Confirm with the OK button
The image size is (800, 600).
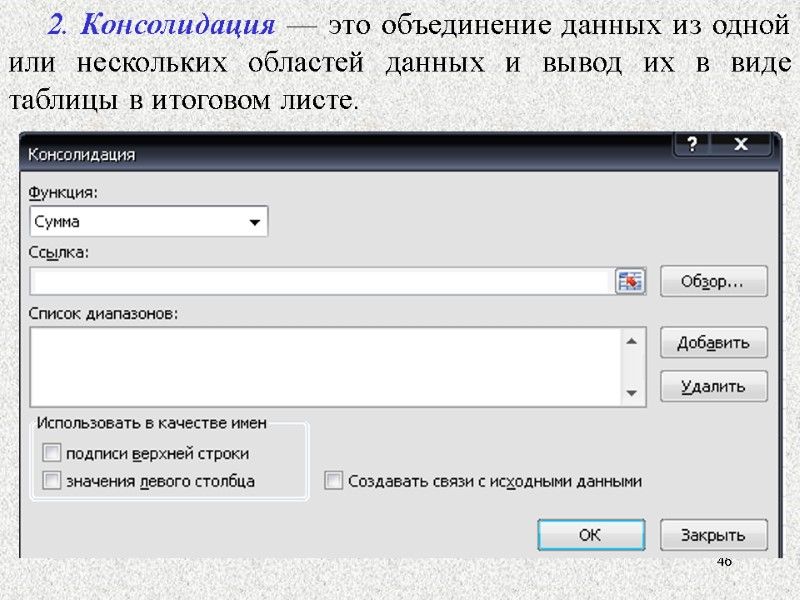click(591, 535)
